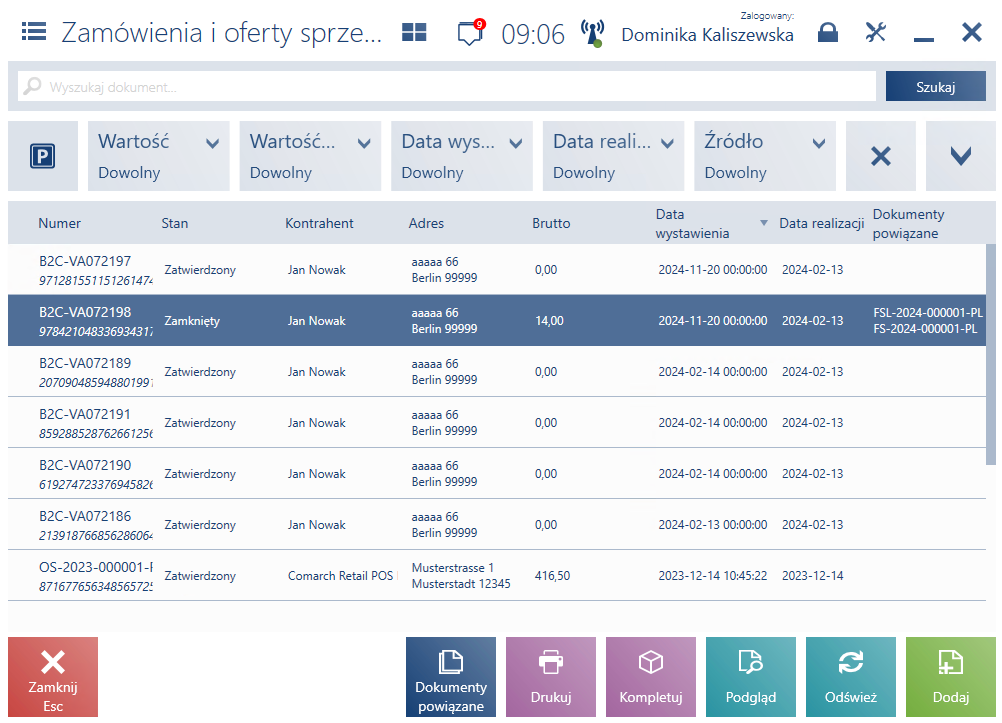Sort by the Brutto column header

(551, 223)
